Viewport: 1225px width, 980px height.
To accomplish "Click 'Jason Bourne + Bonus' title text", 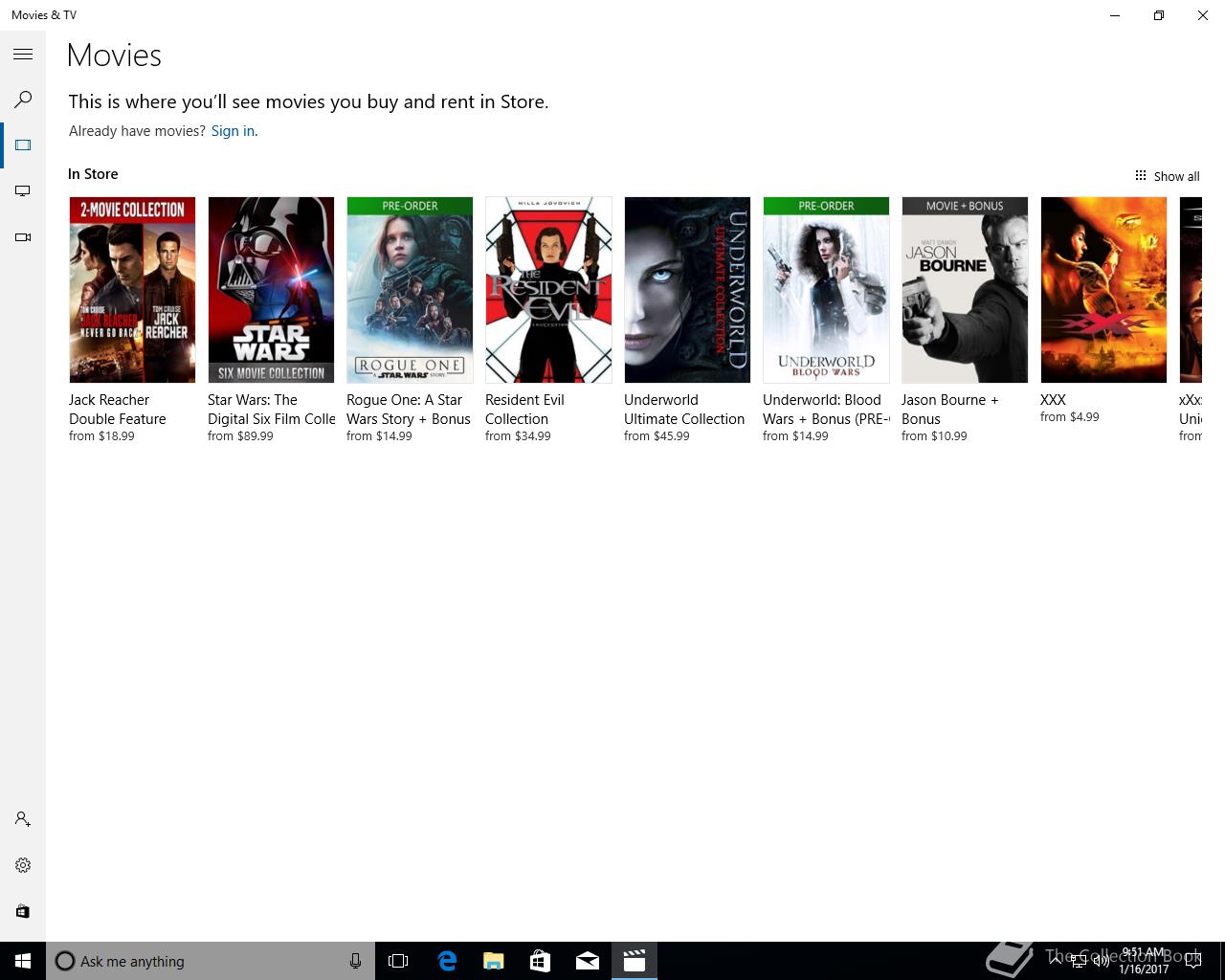I will click(x=950, y=410).
